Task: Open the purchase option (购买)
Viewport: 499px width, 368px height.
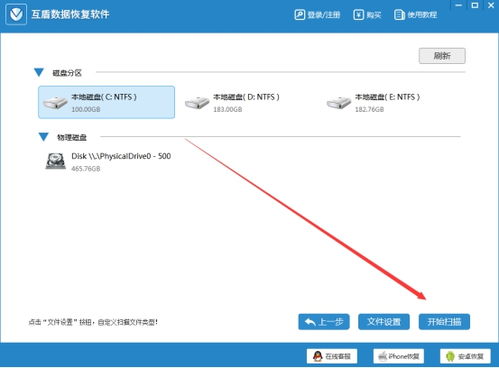Action: (367, 15)
